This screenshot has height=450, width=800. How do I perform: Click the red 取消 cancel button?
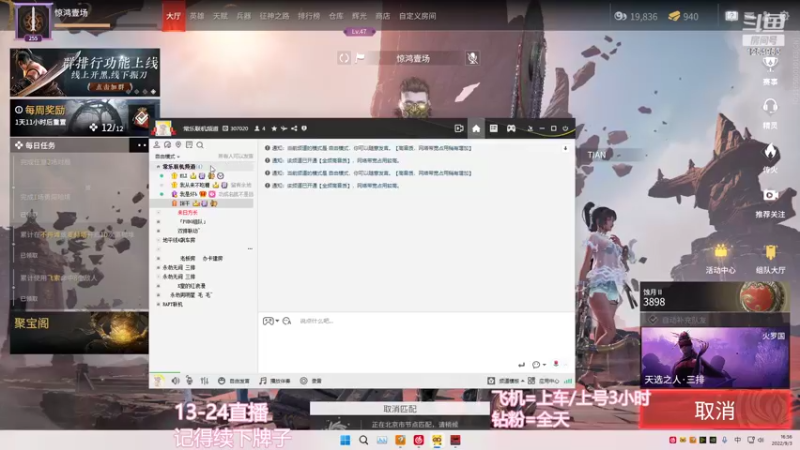[715, 410]
